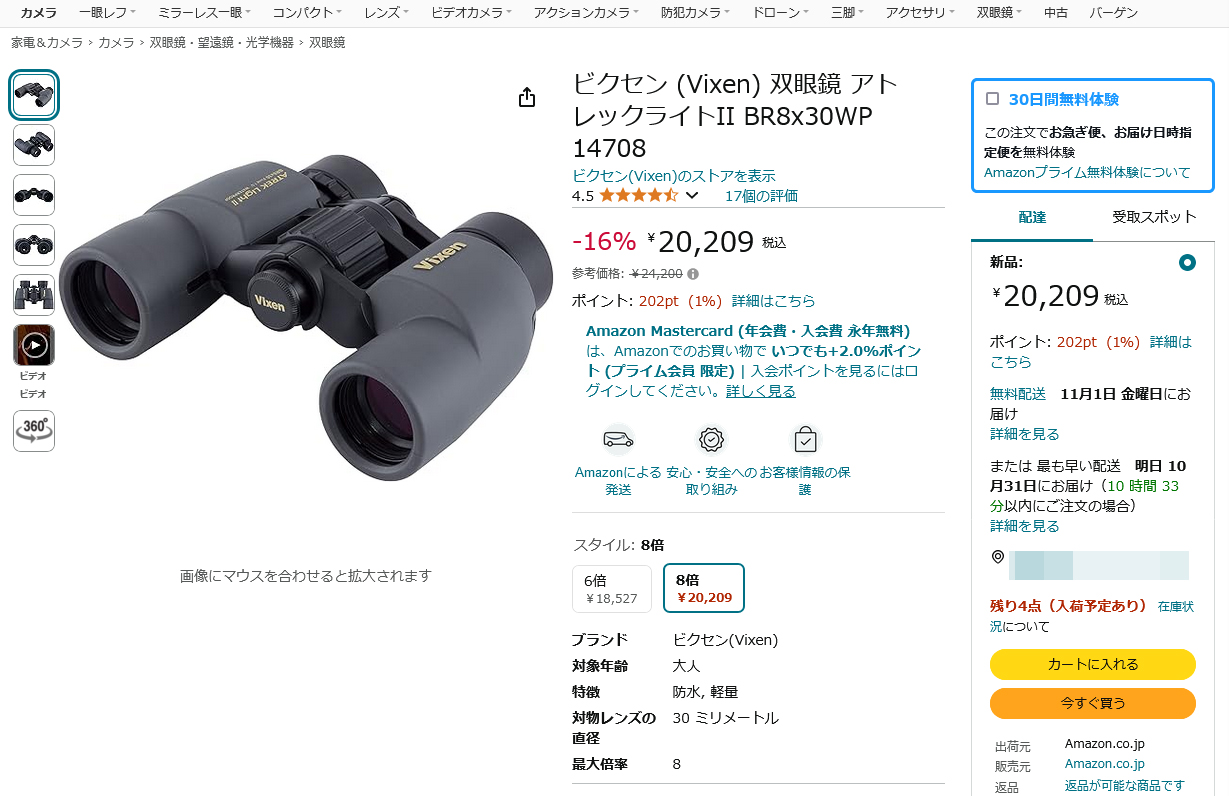1229x796 pixels.
Task: Select the second binoculars thumbnail image
Action: (x=34, y=145)
